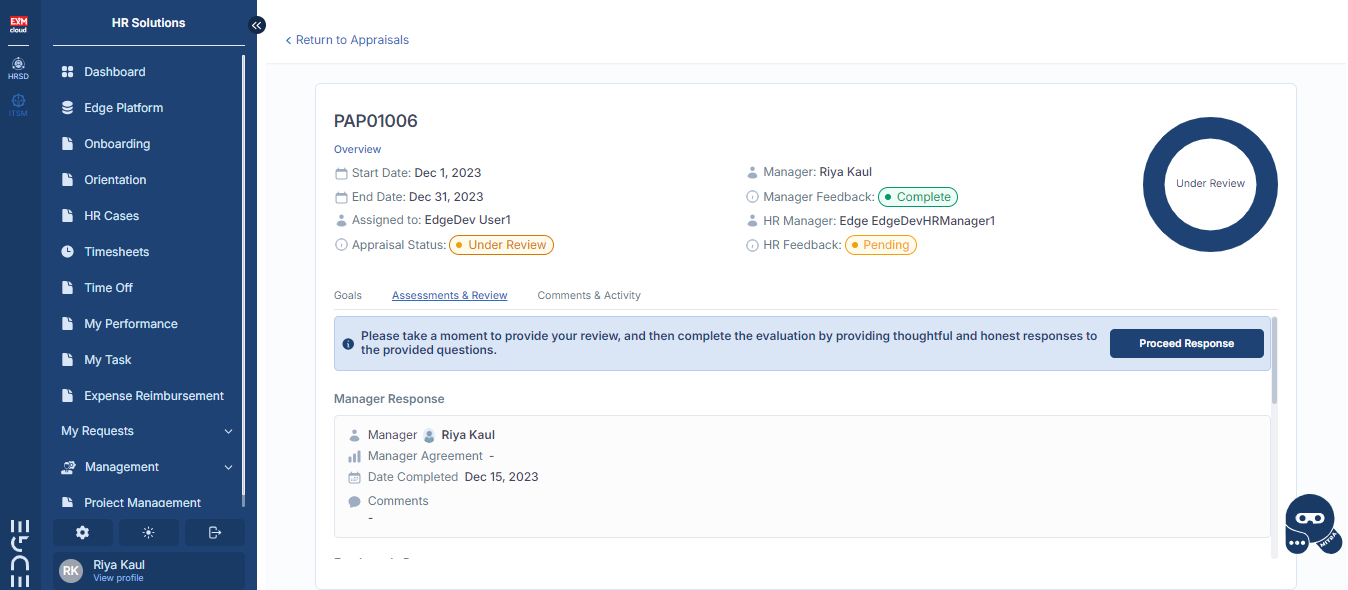The height and width of the screenshot is (590, 1348).
Task: Click the My Performance document icon
Action: point(67,324)
